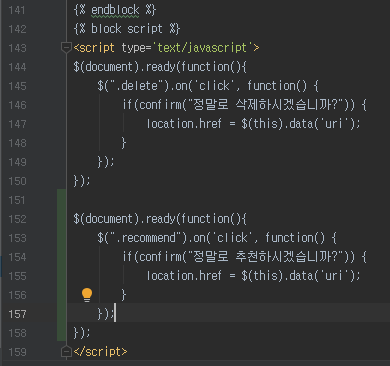This screenshot has width=390, height=366.
Task: Click $(document).ready on line 152
Action: 124,219
